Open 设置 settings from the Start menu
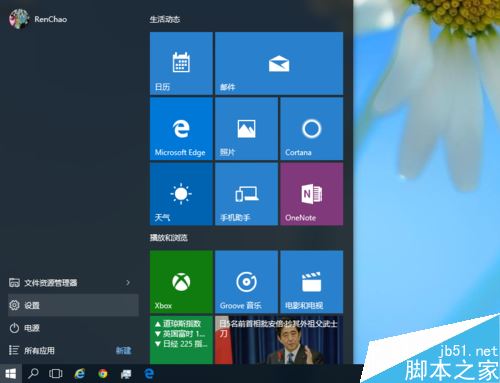The image size is (500, 383). [73, 305]
